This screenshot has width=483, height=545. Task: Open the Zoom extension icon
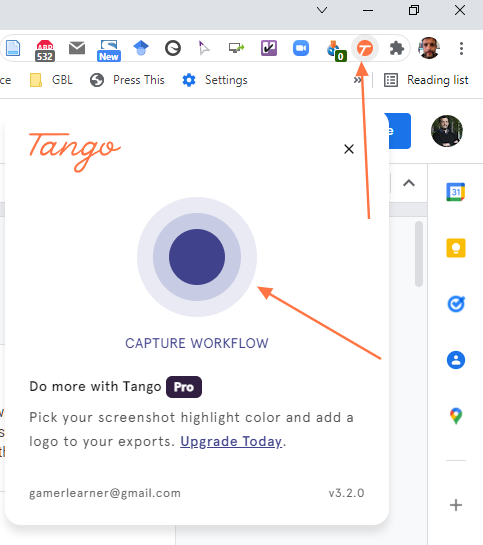coord(301,48)
